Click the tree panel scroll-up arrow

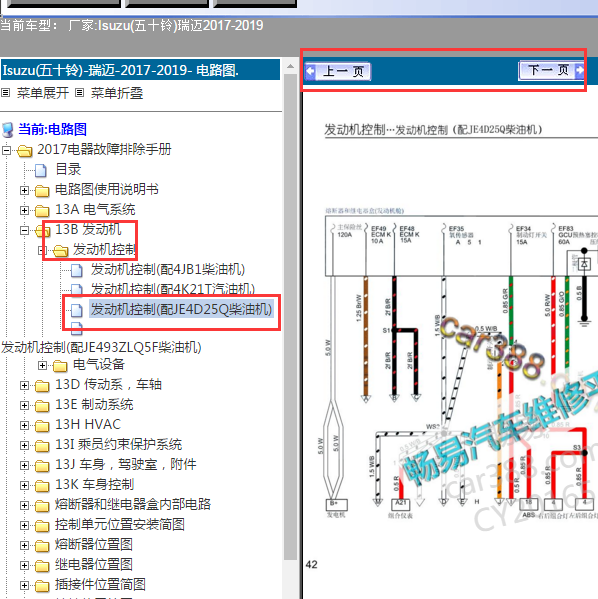(x=290, y=66)
